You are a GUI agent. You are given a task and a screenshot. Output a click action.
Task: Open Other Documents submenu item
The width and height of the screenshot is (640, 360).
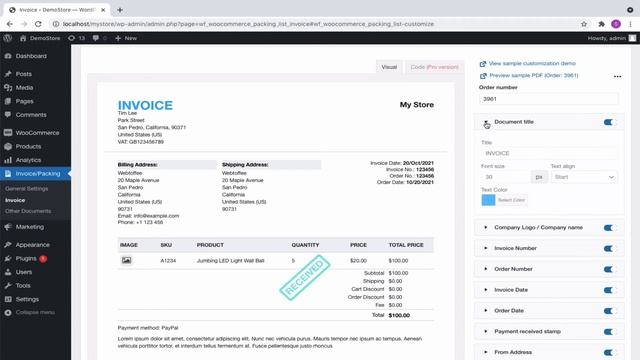click(x=28, y=211)
